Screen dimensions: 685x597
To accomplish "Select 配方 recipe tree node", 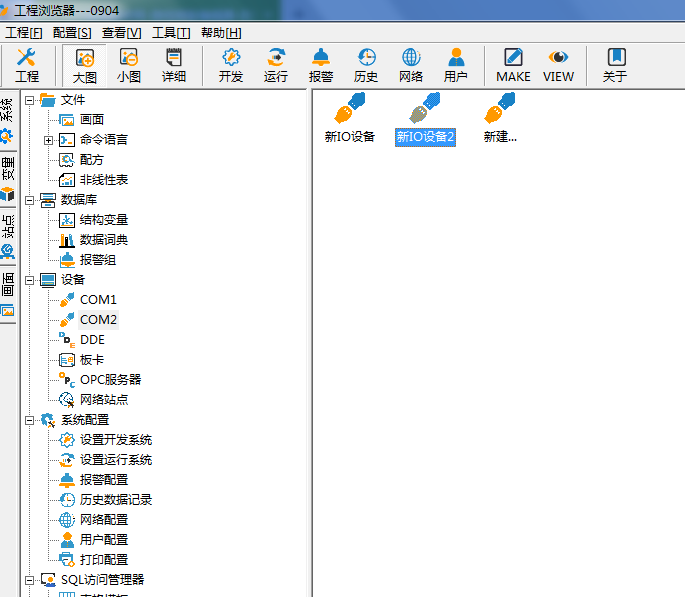I will [x=92, y=160].
